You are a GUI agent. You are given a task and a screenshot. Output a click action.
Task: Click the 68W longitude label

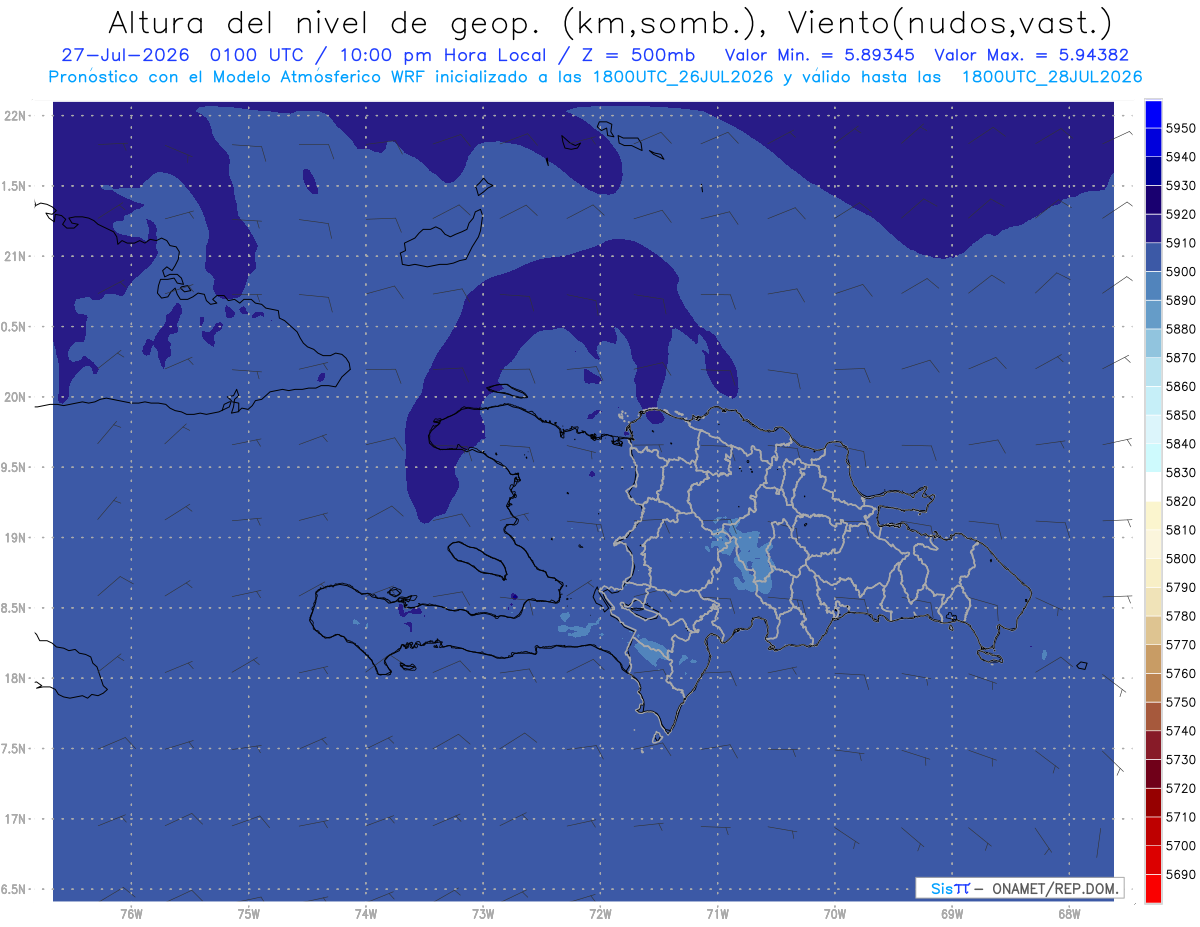[1068, 913]
